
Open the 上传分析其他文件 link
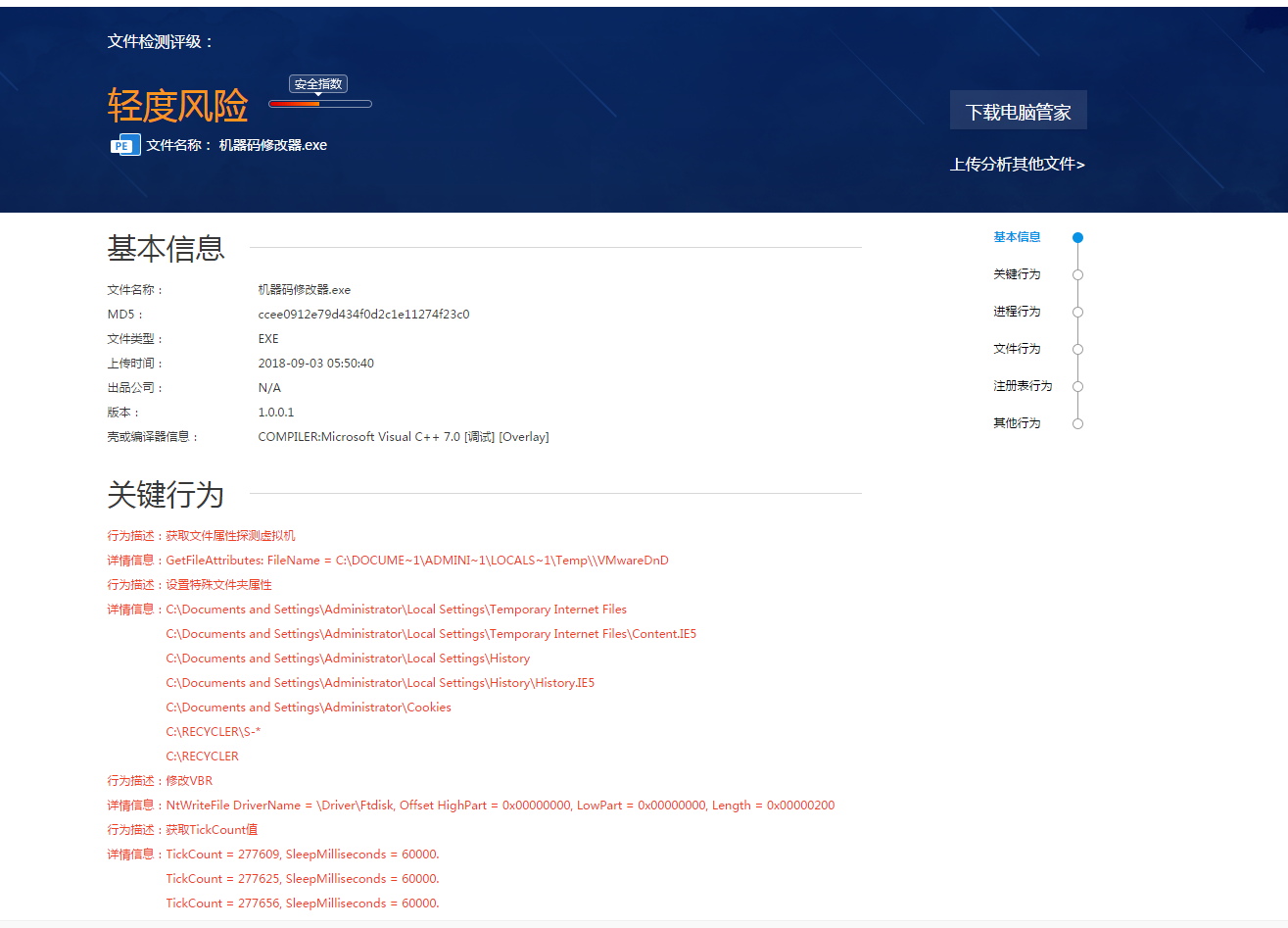click(1017, 164)
